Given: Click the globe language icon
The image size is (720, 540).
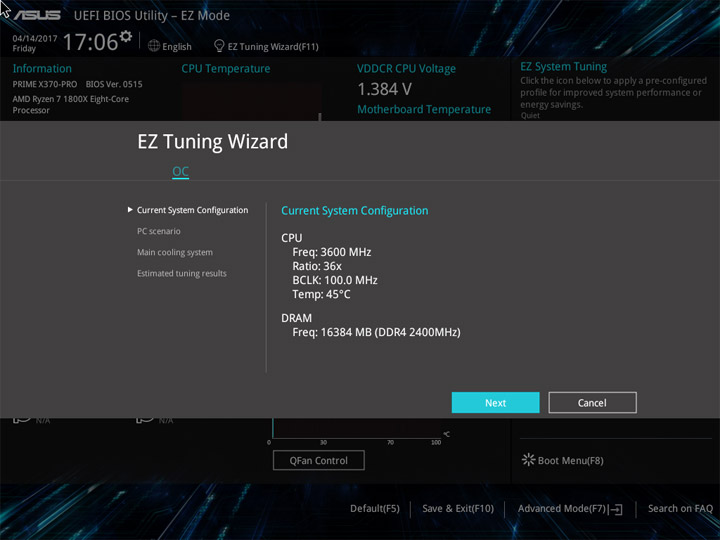Looking at the screenshot, I should (154, 46).
